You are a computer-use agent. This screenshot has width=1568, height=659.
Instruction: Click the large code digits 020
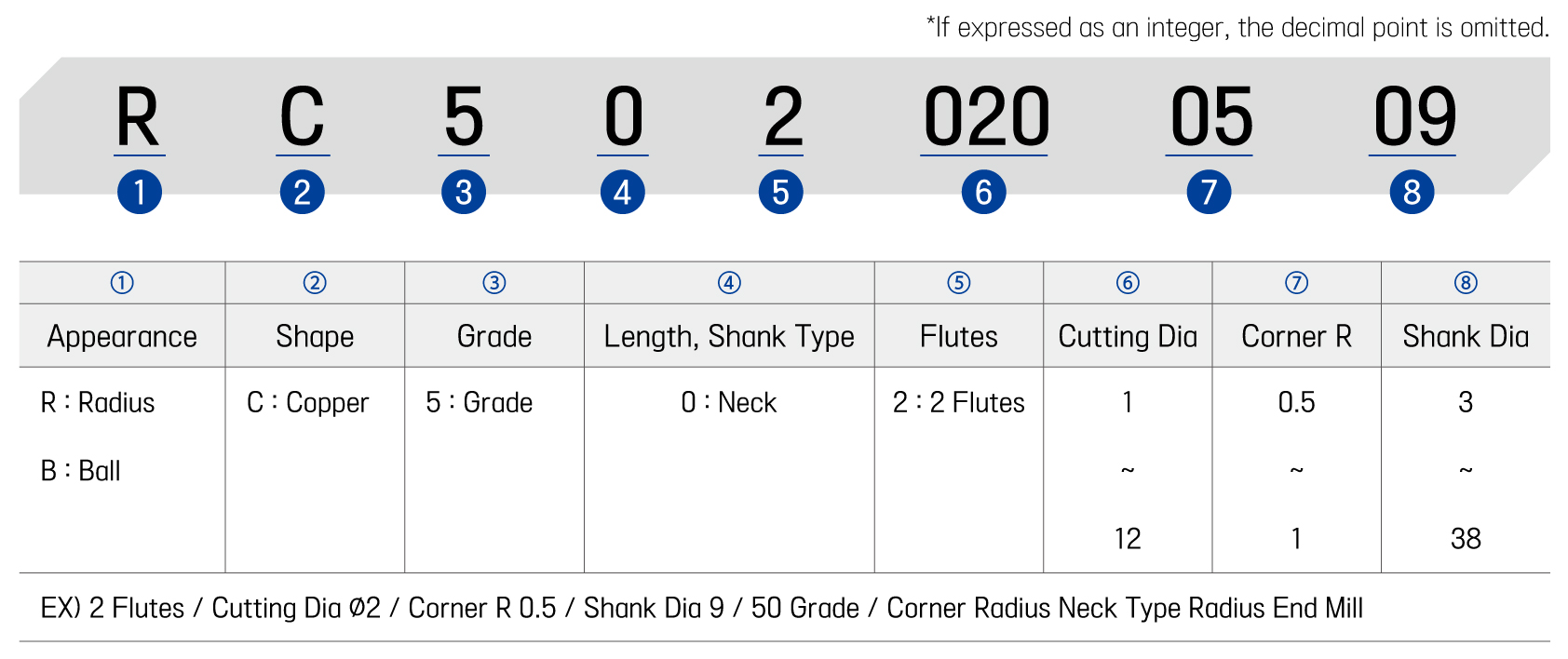pyautogui.click(x=985, y=118)
